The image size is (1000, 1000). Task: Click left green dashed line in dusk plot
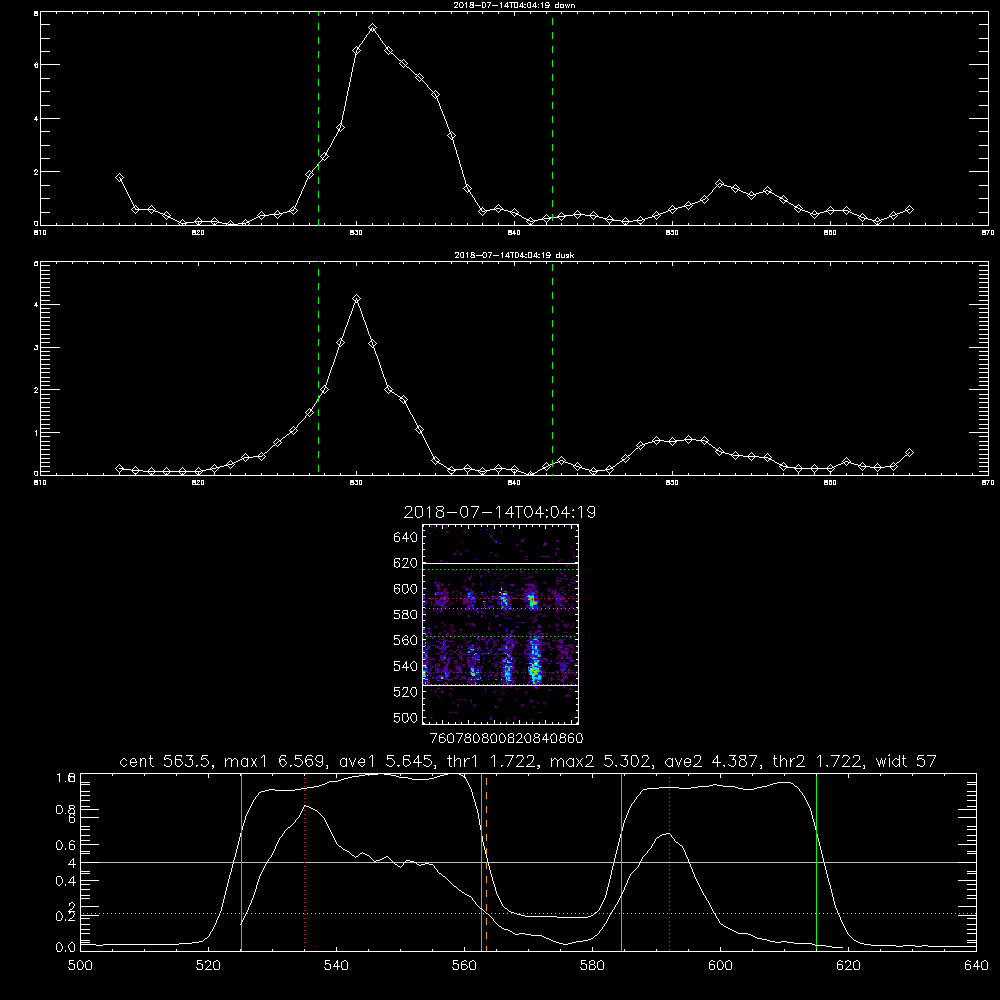click(318, 369)
